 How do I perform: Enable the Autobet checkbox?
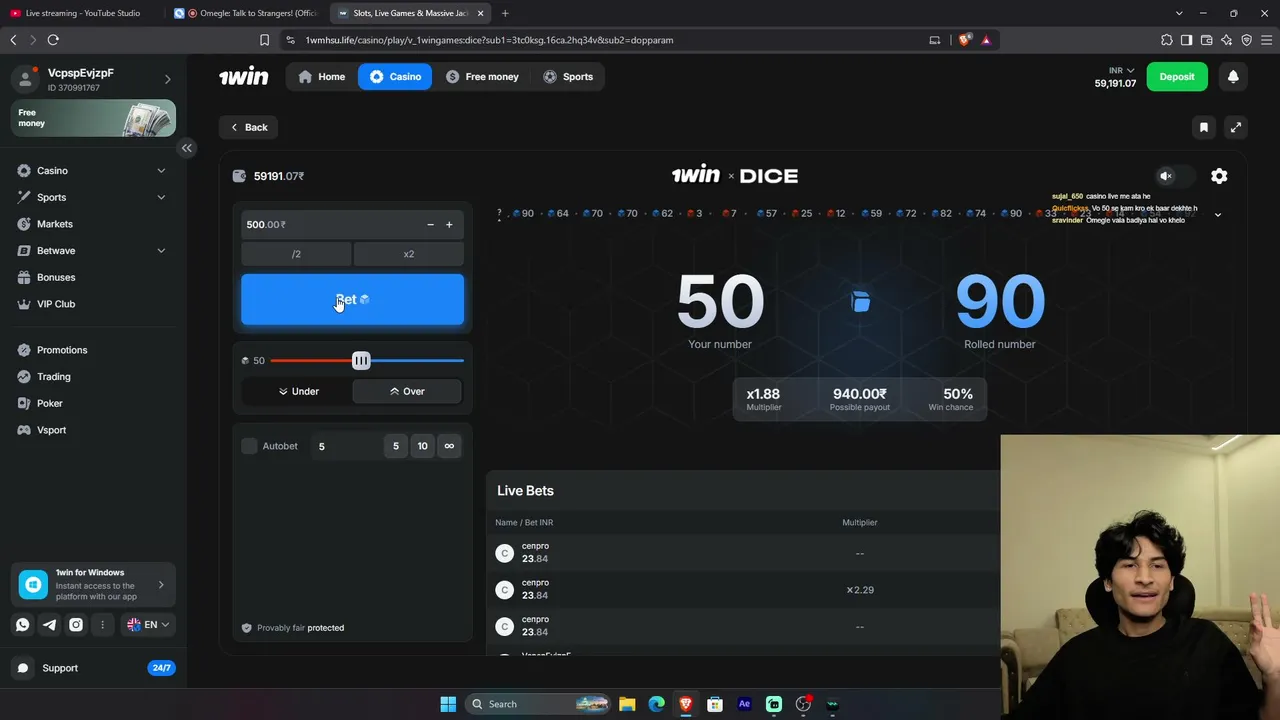[250, 446]
